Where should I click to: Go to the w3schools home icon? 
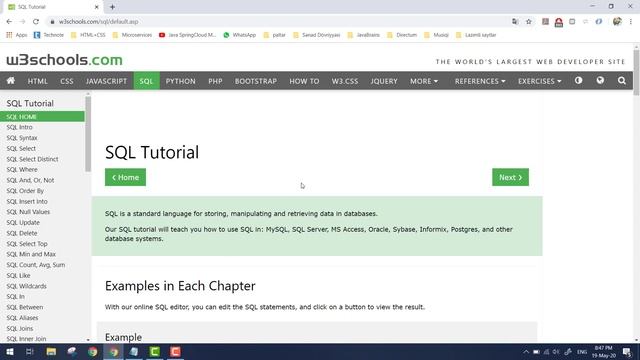(11, 81)
